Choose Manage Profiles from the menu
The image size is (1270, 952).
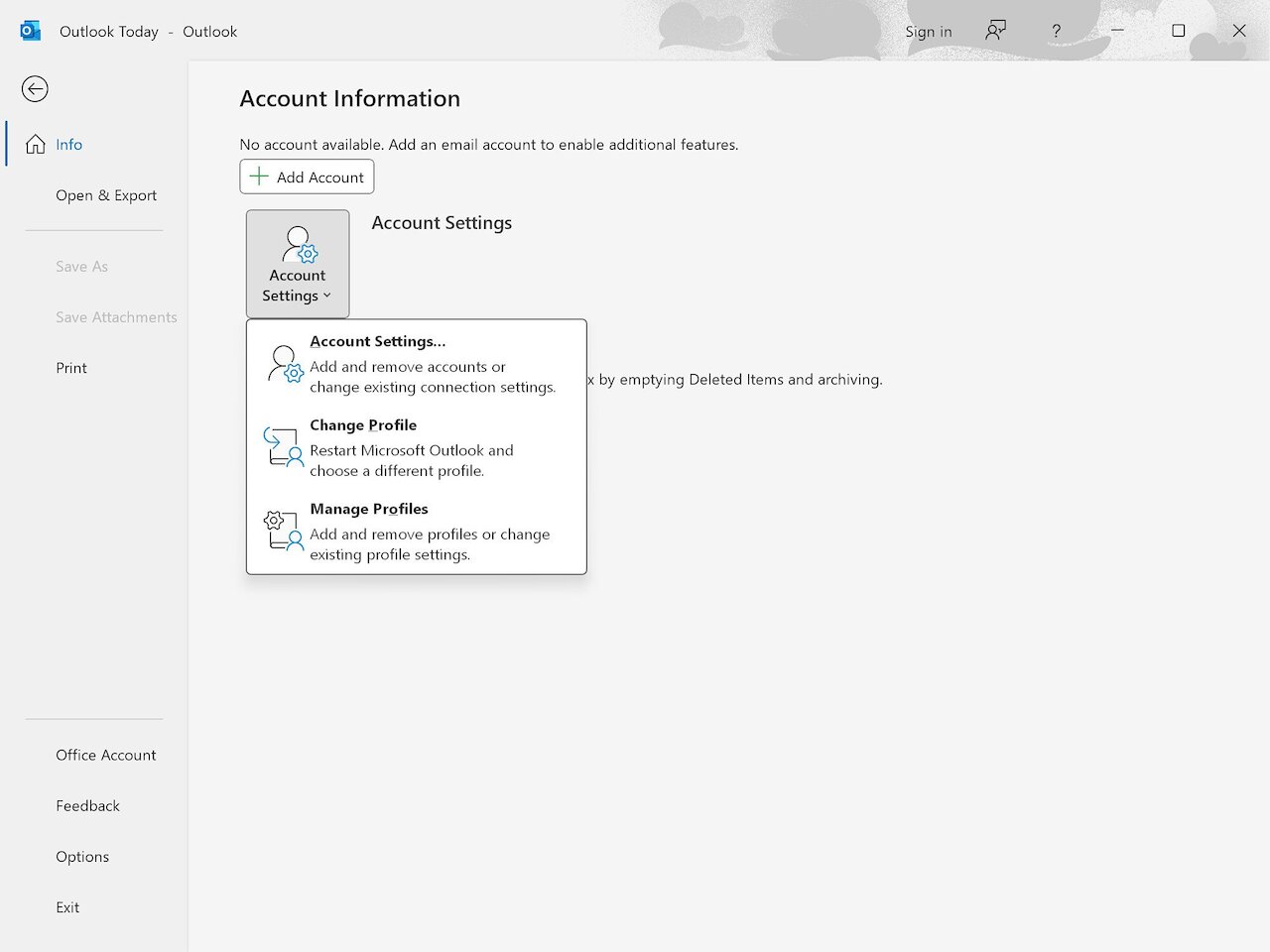coord(368,509)
